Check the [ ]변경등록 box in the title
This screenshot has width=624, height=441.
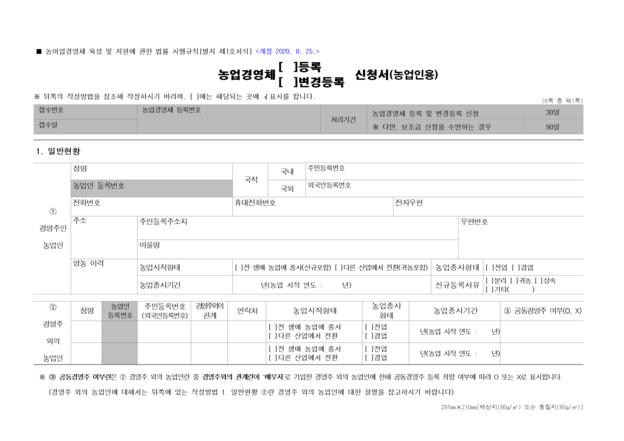(288, 82)
